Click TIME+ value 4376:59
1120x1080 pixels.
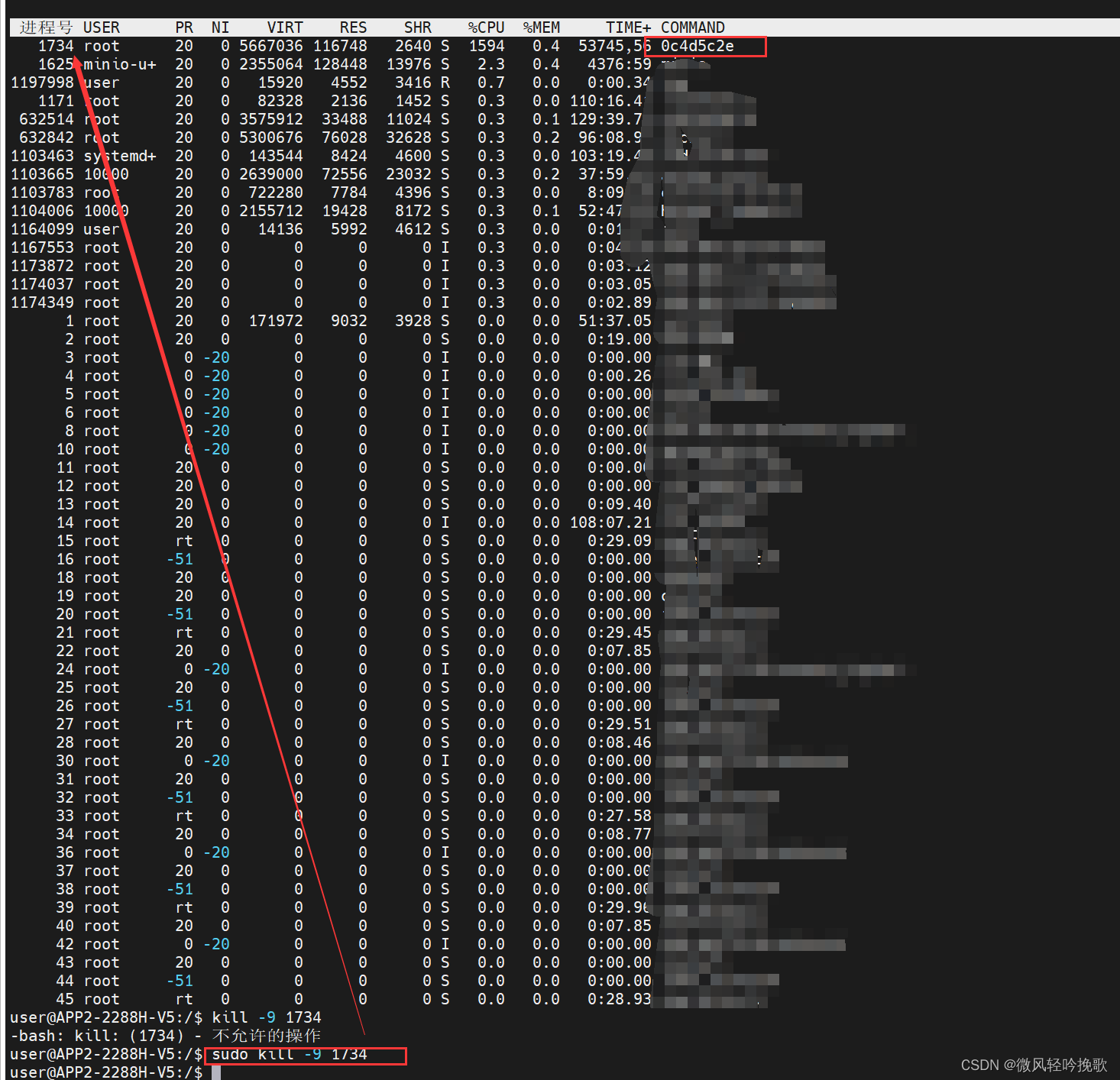pyautogui.click(x=620, y=64)
